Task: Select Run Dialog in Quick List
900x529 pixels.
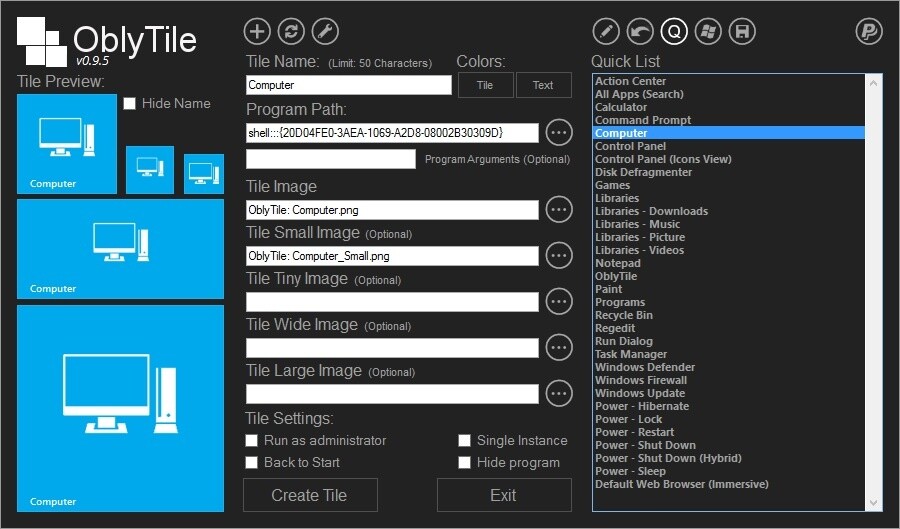Action: coord(623,341)
